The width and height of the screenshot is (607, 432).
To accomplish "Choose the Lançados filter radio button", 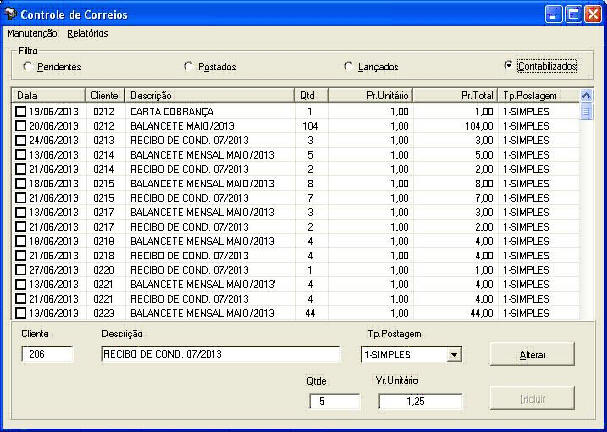I will tap(349, 67).
